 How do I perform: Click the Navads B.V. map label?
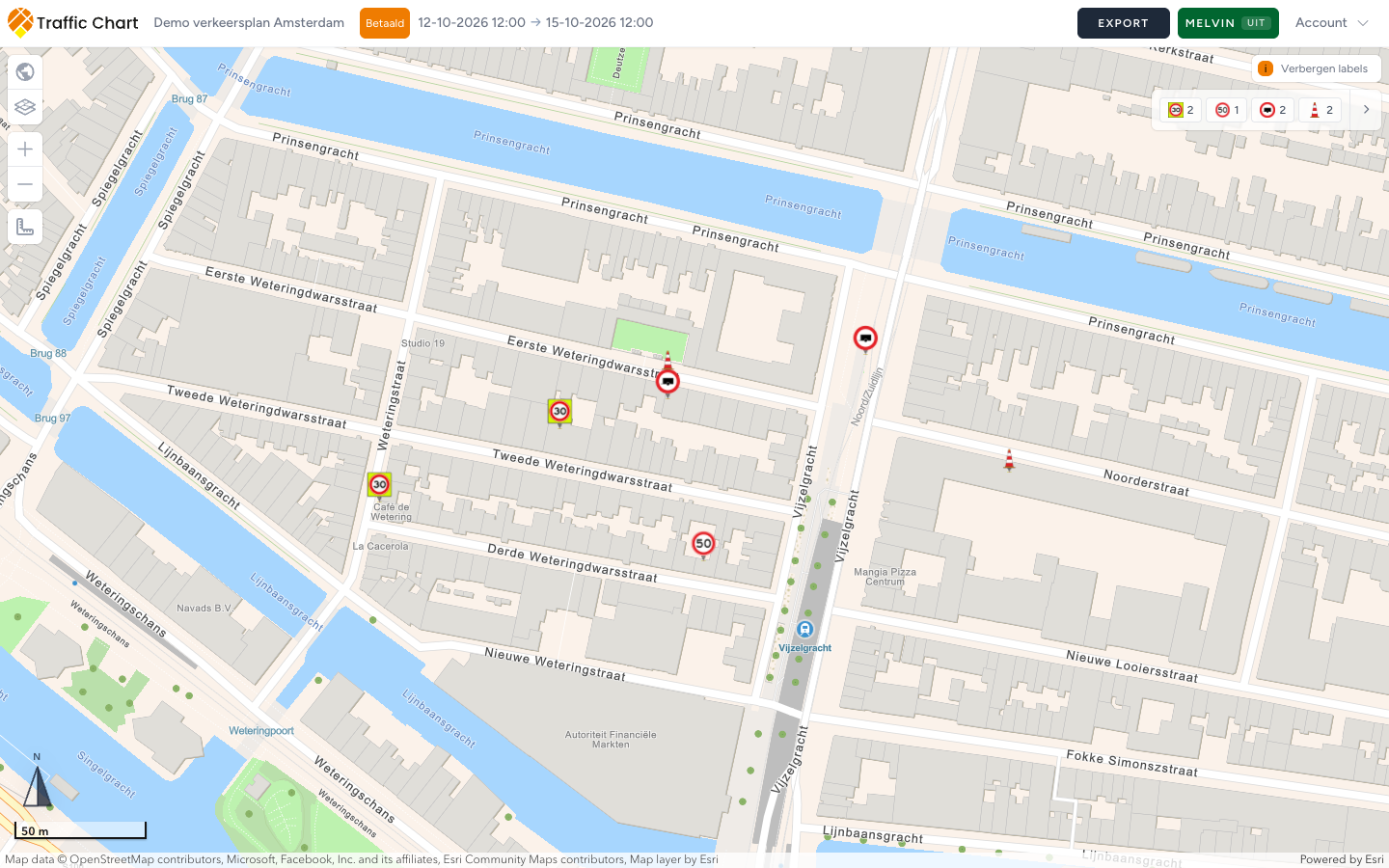click(204, 609)
